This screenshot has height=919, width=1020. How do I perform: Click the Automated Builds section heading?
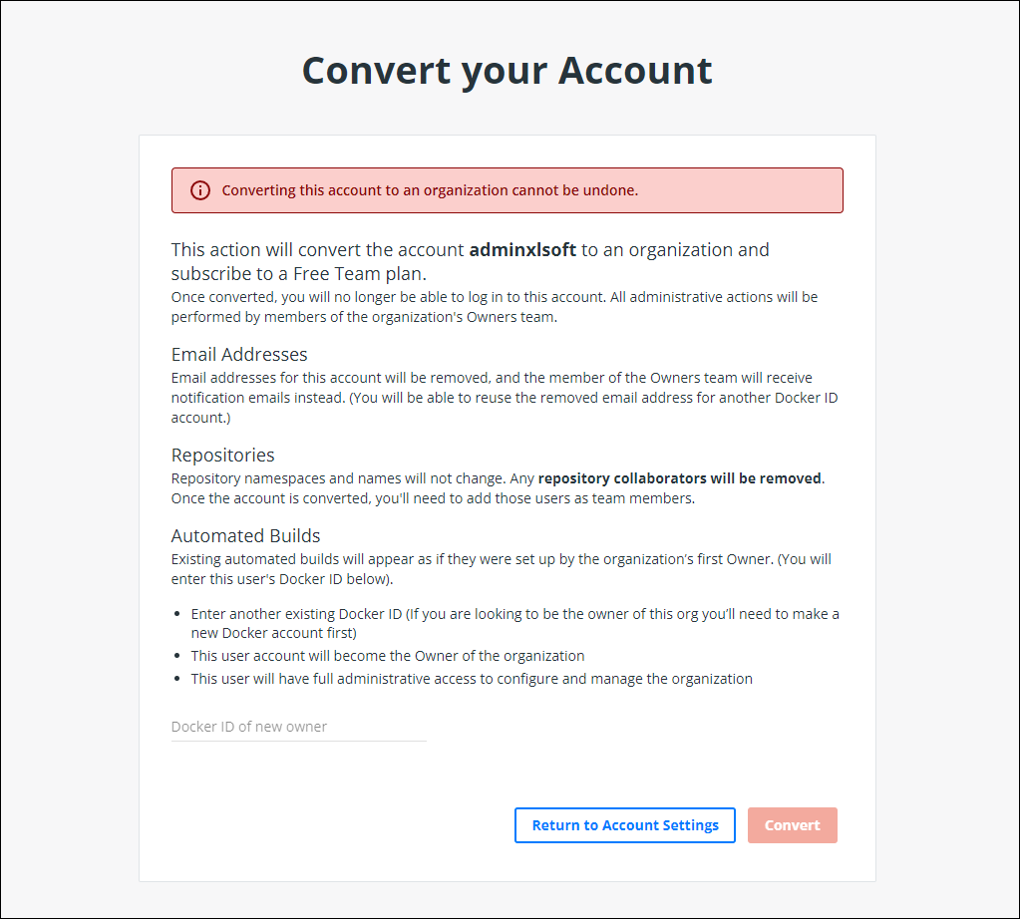(245, 536)
